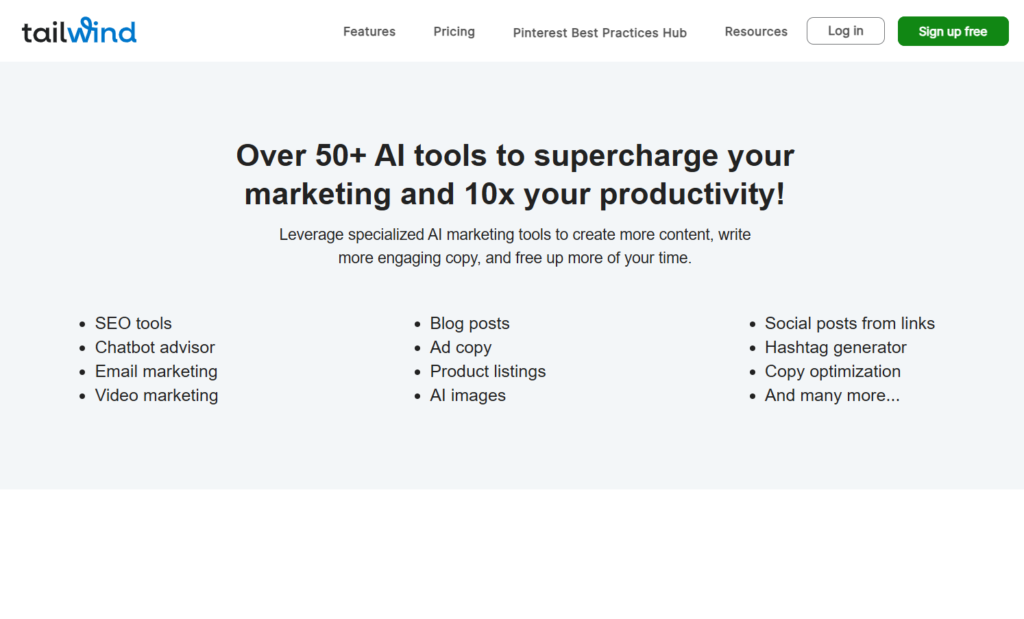Select the SEO tools list item
This screenshot has width=1024, height=619.
click(x=133, y=323)
